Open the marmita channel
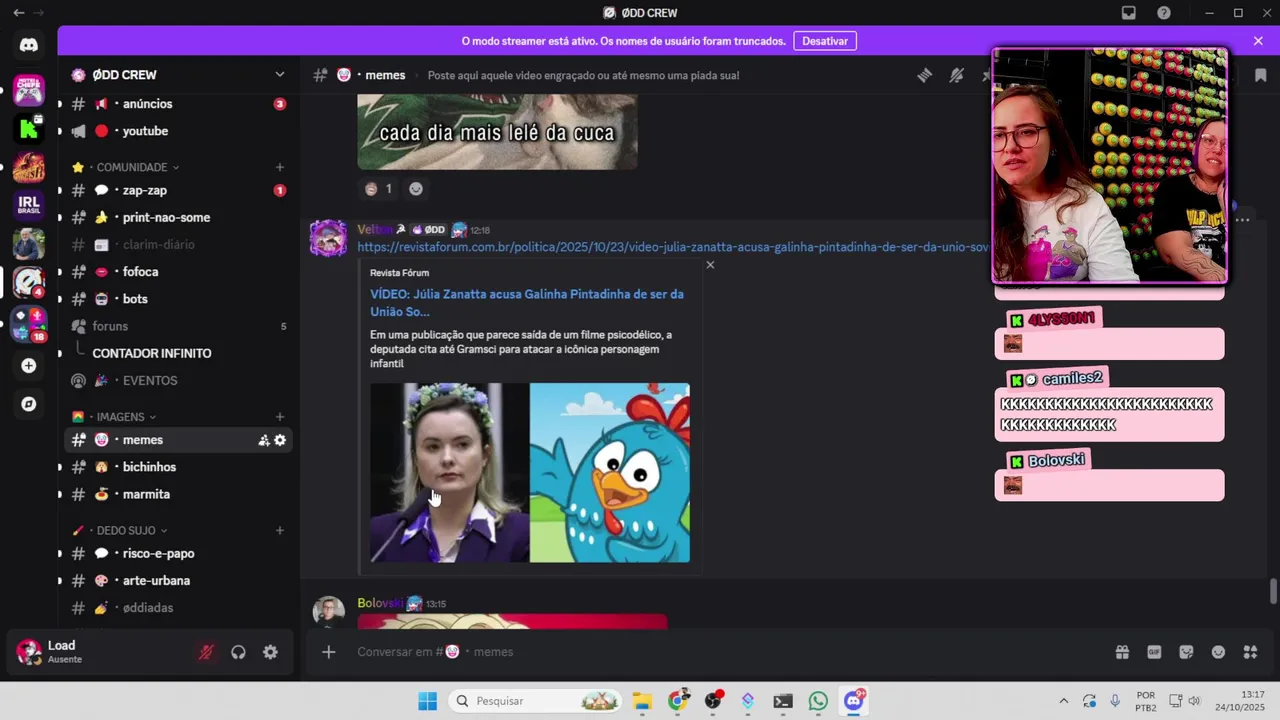1280x720 pixels. click(178, 494)
